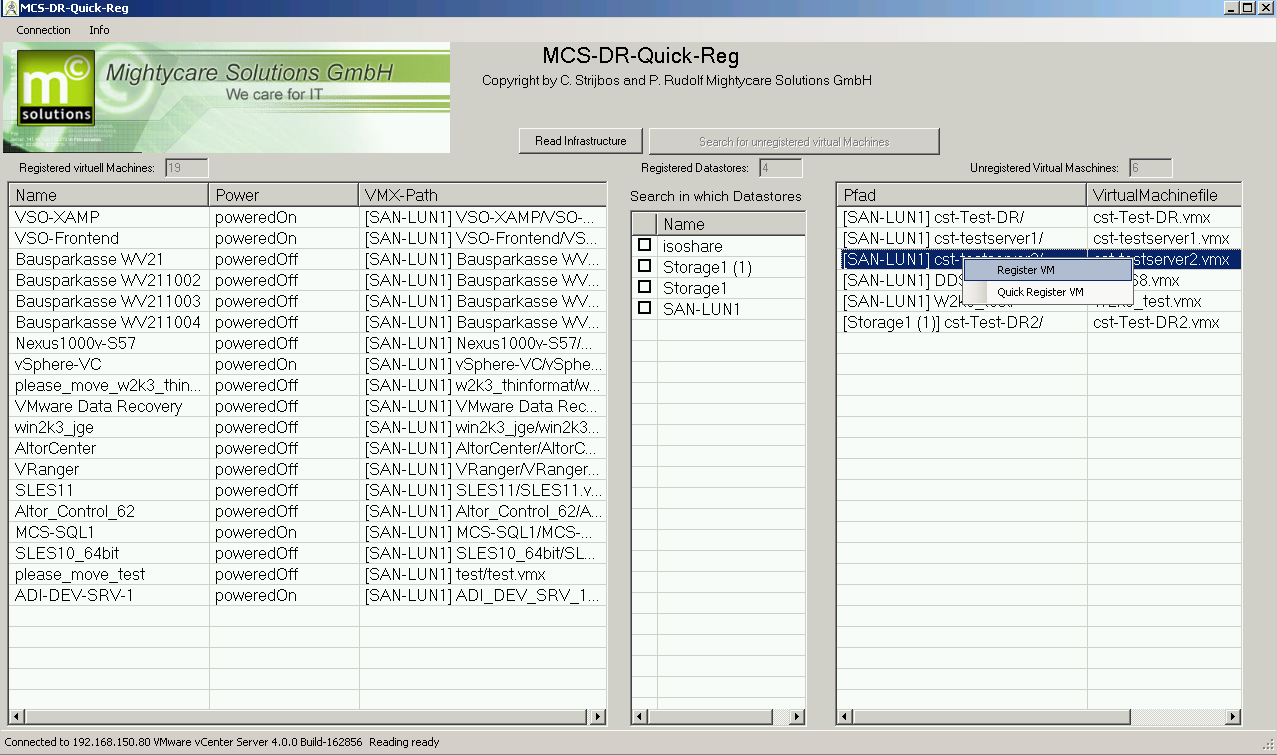Click the Pfad column header
Image resolution: width=1277 pixels, height=755 pixels.
click(x=962, y=195)
